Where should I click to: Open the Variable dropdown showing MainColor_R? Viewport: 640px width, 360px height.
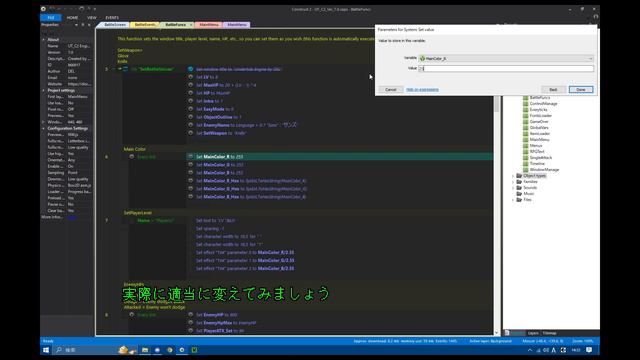506,58
